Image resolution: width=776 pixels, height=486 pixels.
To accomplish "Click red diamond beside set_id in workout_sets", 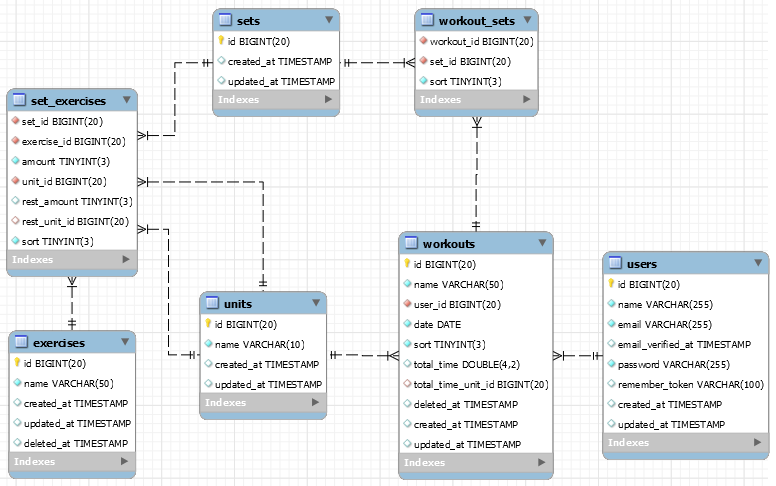I will pos(423,60).
